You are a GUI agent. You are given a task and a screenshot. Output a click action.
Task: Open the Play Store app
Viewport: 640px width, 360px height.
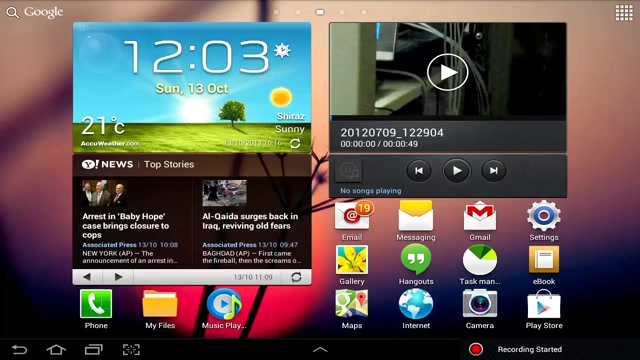click(544, 309)
